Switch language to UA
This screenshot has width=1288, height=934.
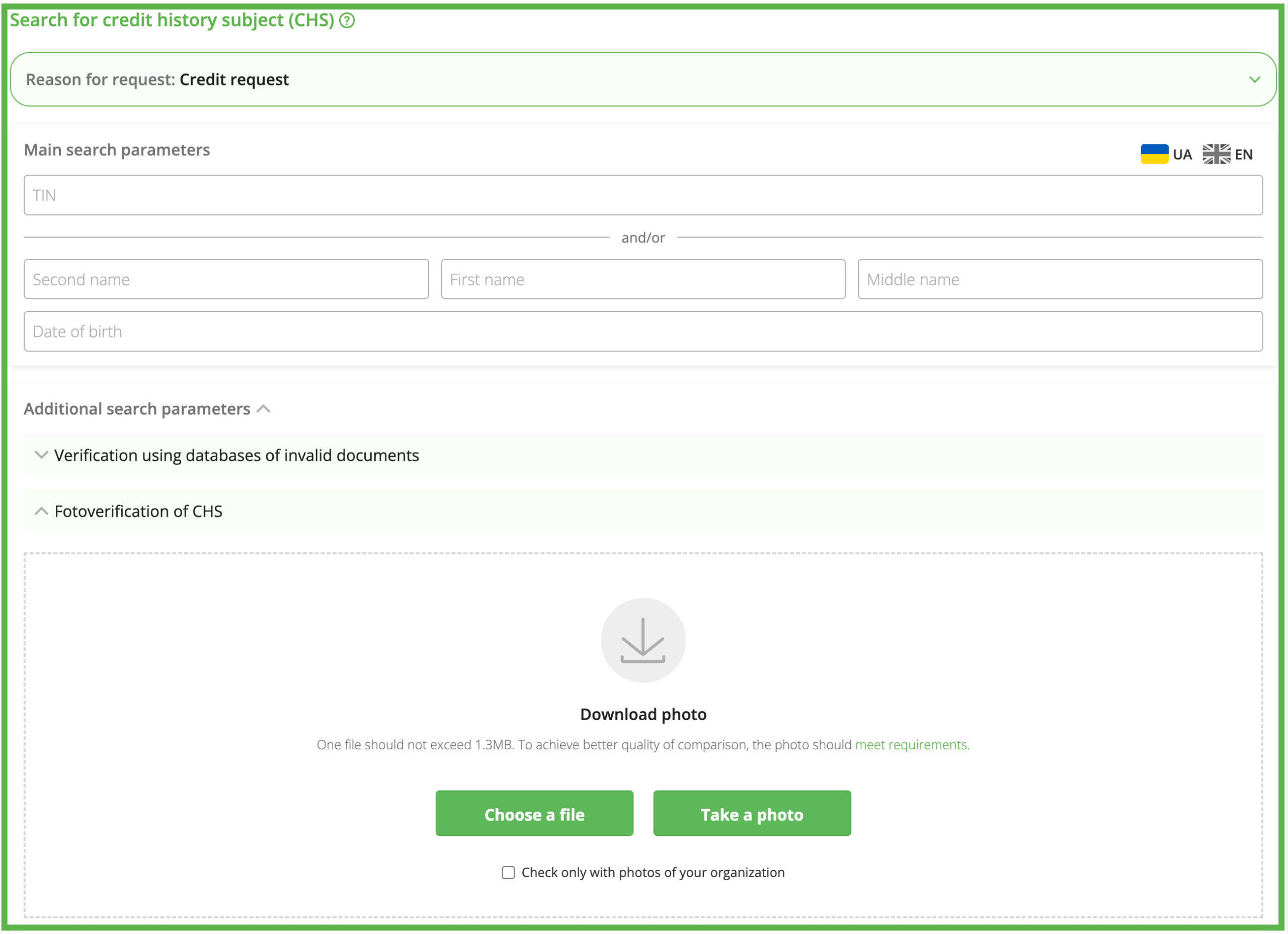(1182, 154)
